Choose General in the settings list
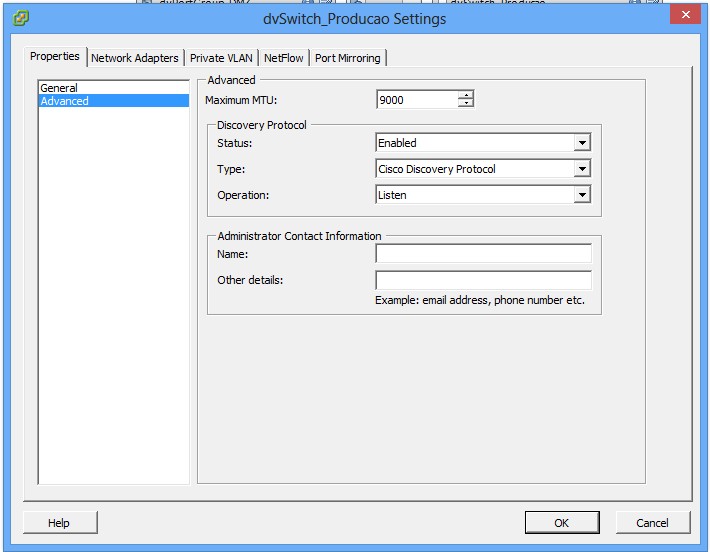The image size is (710, 552). (59, 88)
